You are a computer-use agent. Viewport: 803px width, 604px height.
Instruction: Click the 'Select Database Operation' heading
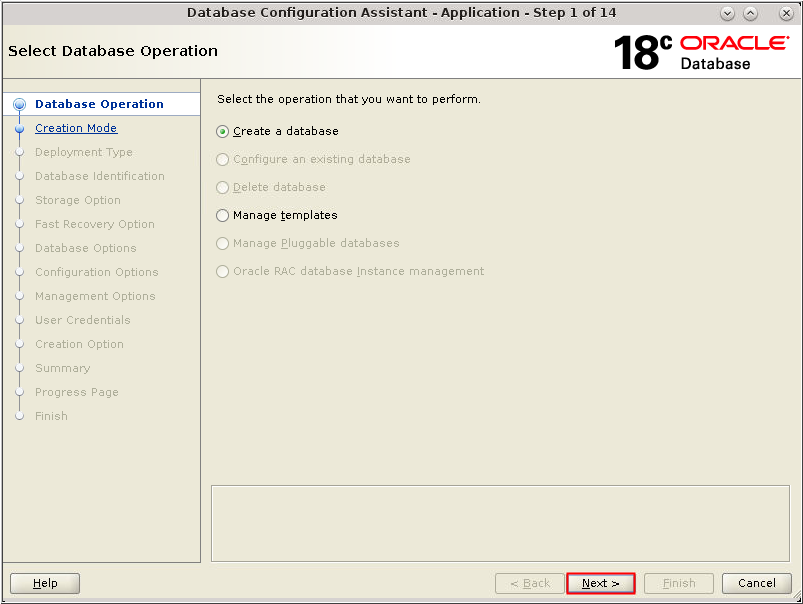[113, 51]
